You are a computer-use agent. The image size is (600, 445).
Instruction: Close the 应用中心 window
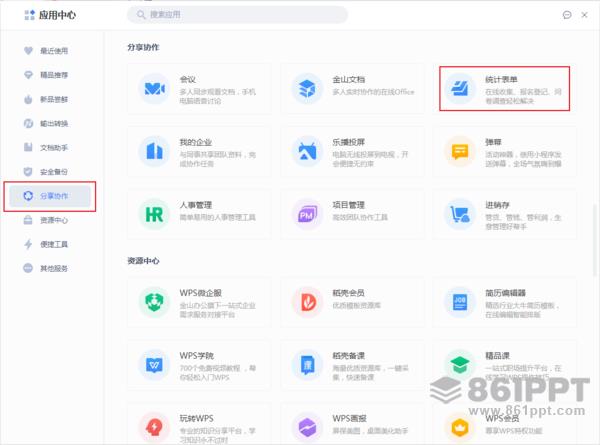coord(584,15)
